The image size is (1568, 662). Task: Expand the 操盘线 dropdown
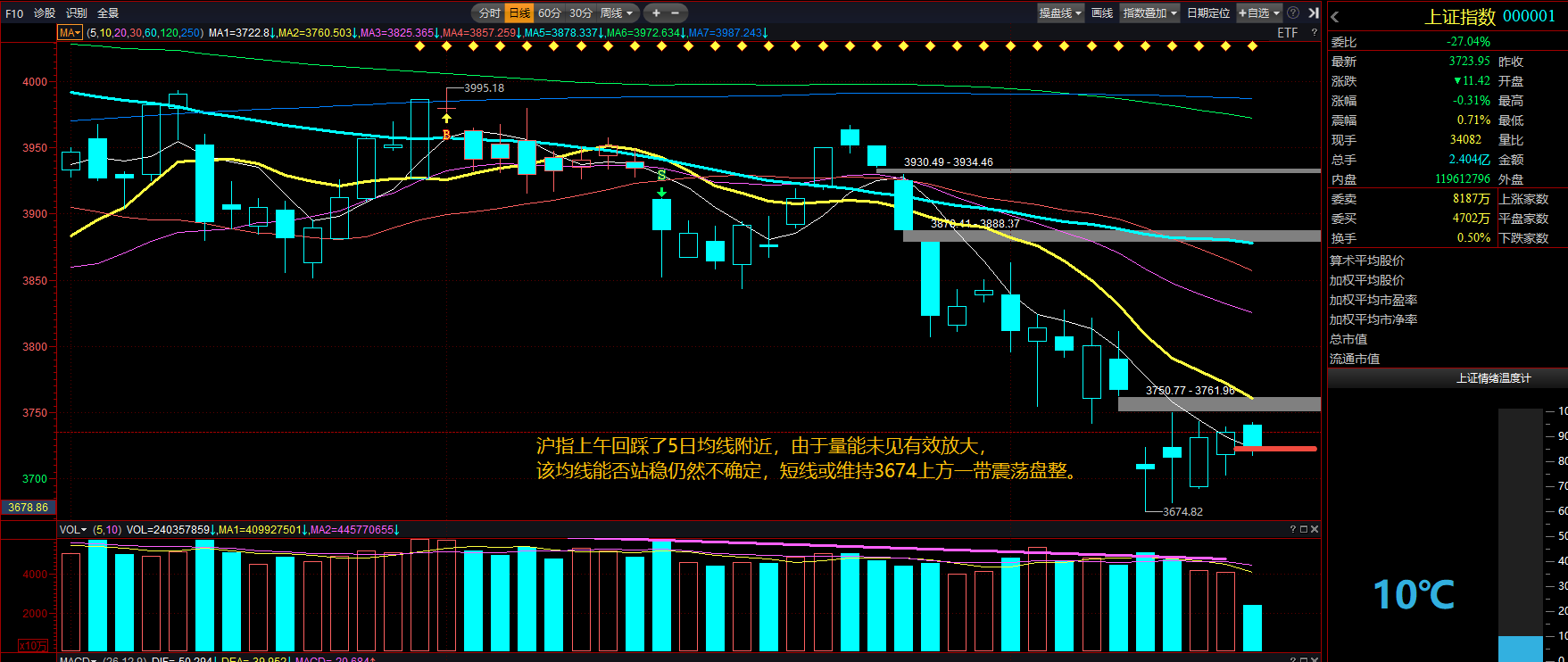click(x=1060, y=12)
